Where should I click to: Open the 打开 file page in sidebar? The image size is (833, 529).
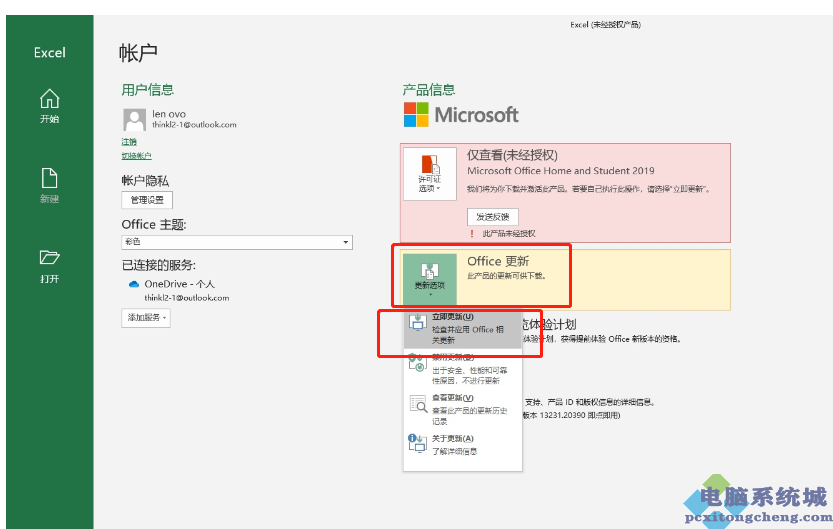[49, 266]
